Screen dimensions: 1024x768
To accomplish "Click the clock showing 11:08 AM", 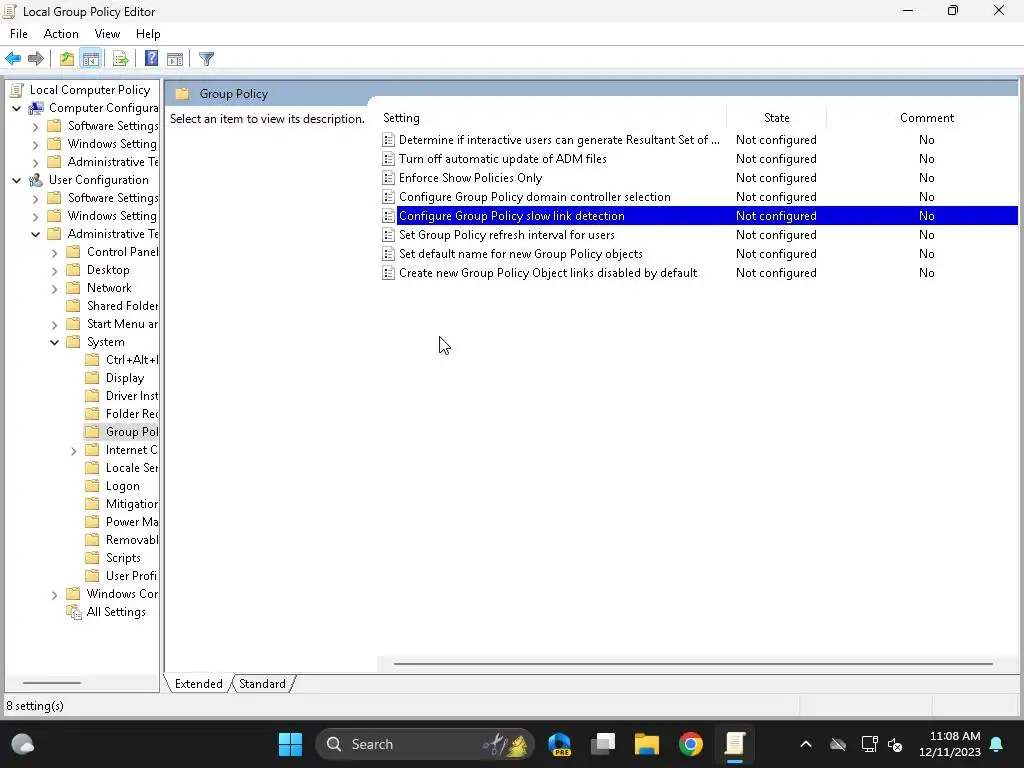I will coord(950,744).
